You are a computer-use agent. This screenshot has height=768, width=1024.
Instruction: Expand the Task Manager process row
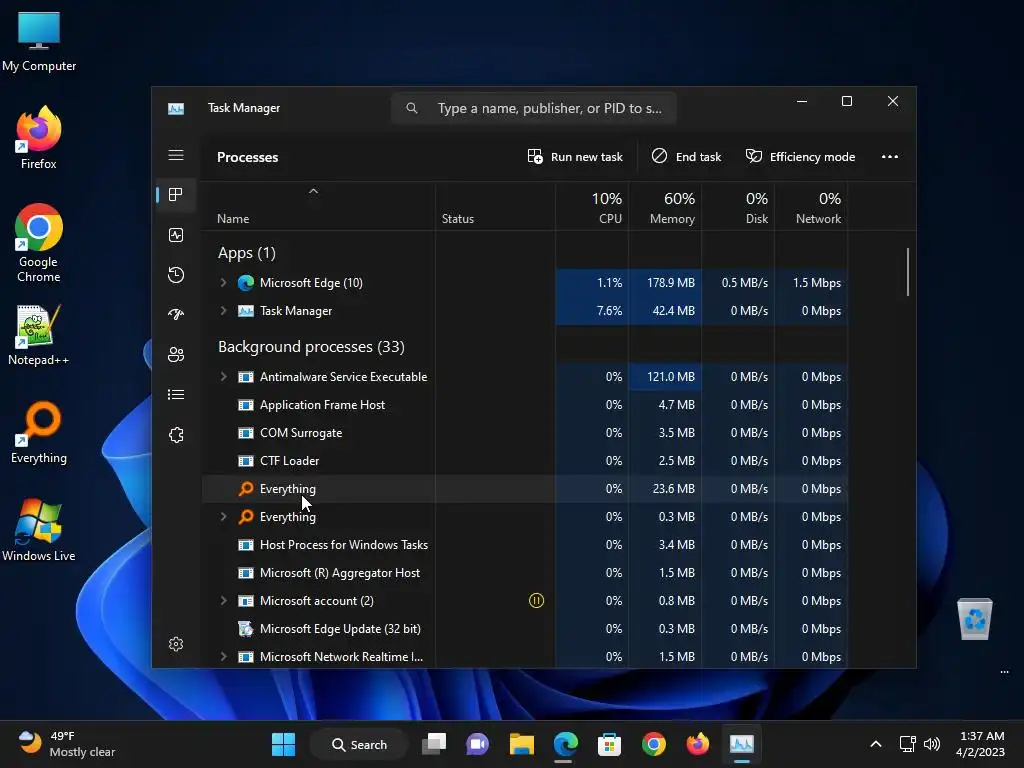(223, 311)
